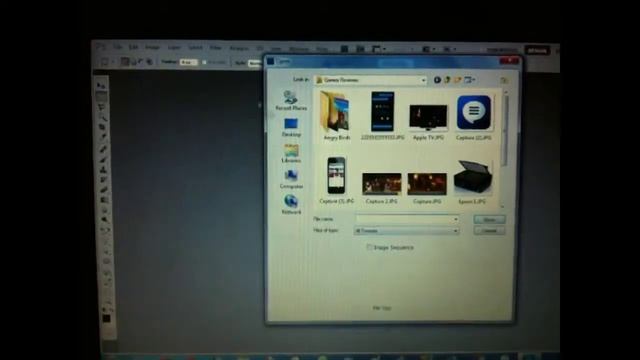Launch Bridge from the application bar

coord(344,49)
